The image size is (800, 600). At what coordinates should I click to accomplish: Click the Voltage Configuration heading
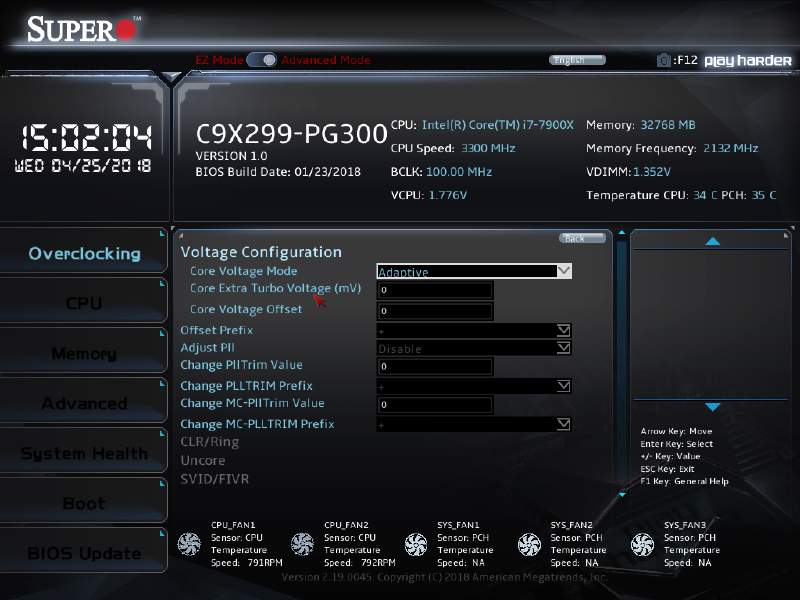pyautogui.click(x=261, y=252)
